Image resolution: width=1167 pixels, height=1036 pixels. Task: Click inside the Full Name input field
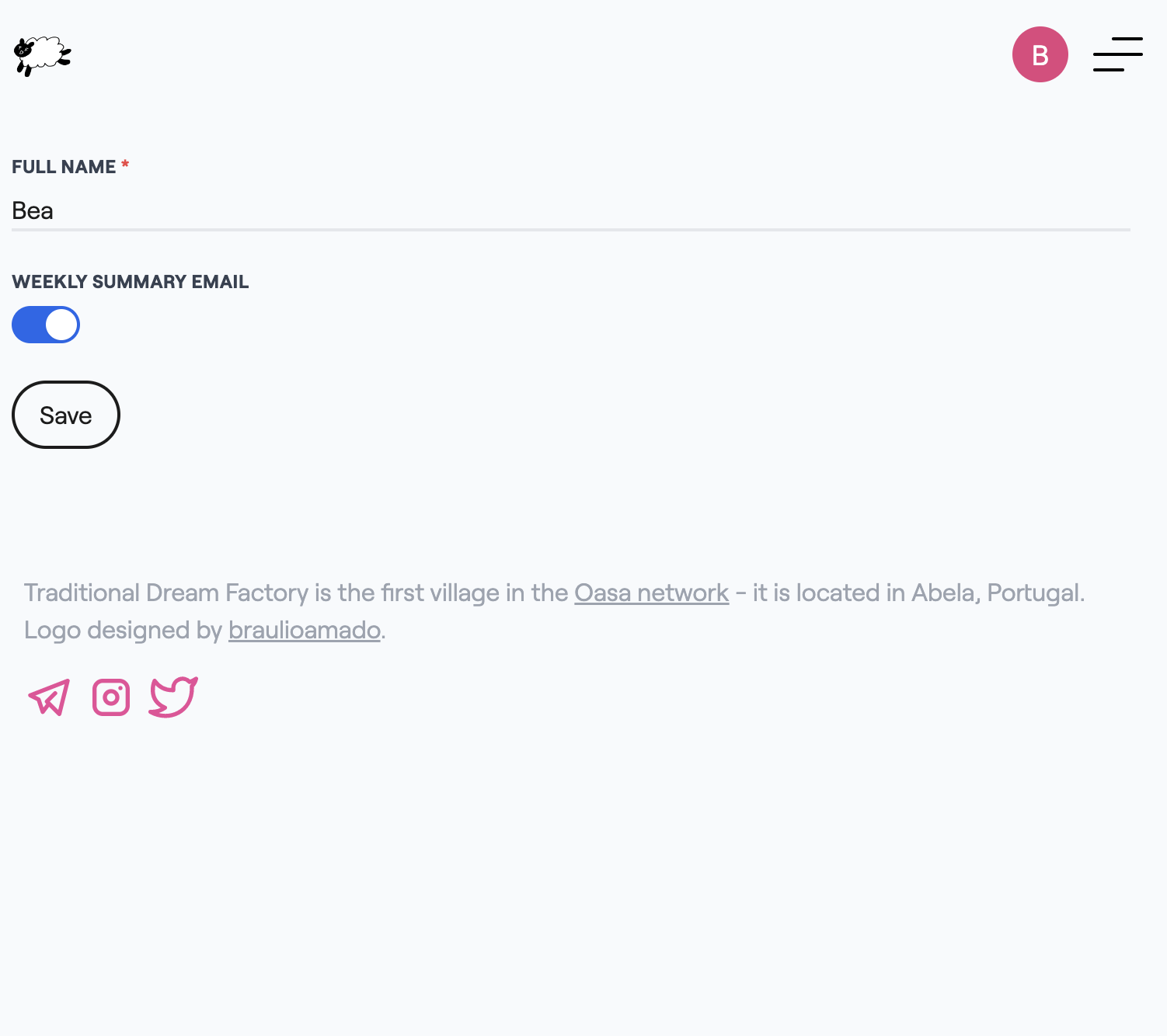coord(311,210)
